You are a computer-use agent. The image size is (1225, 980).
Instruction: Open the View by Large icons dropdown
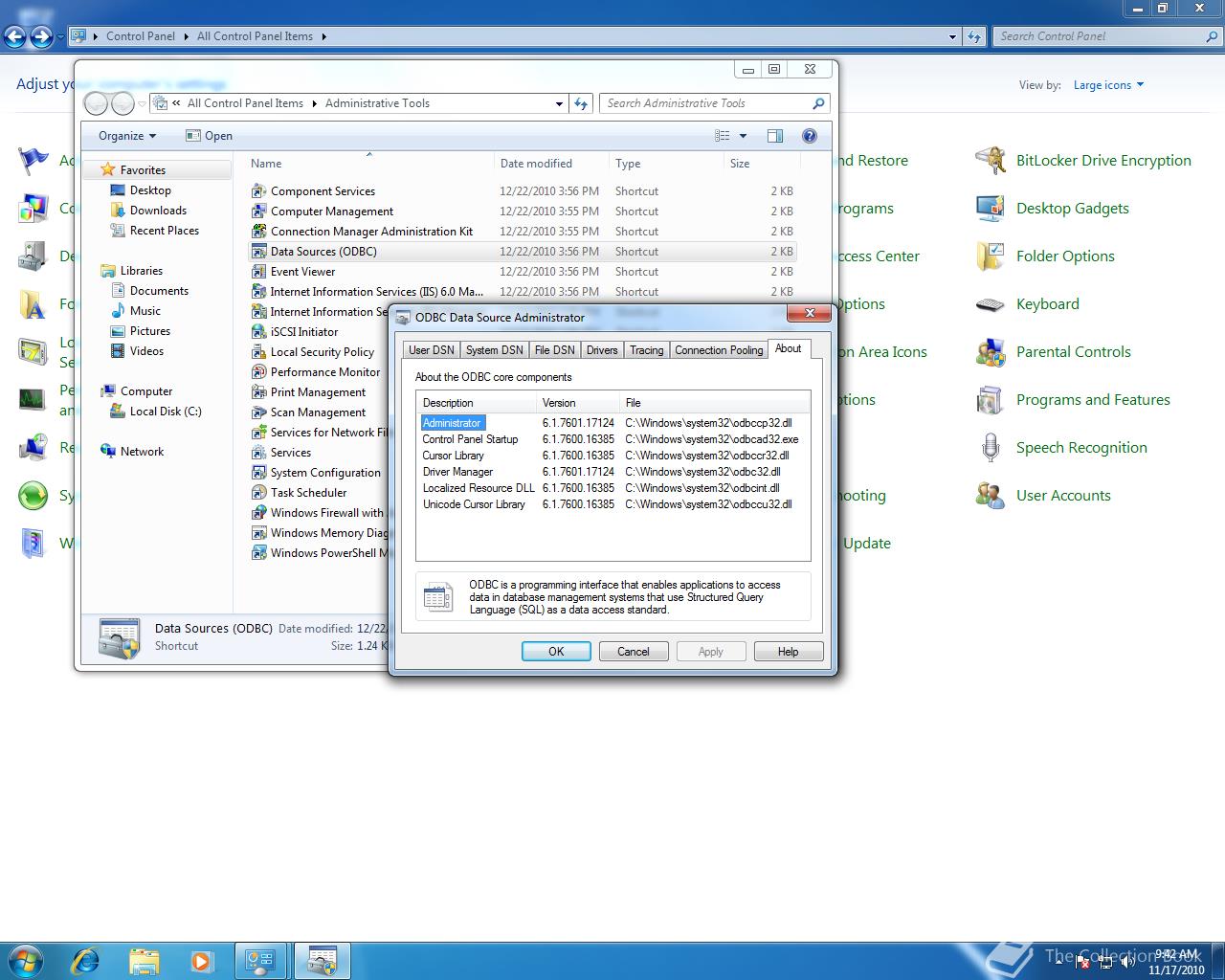click(x=1107, y=84)
